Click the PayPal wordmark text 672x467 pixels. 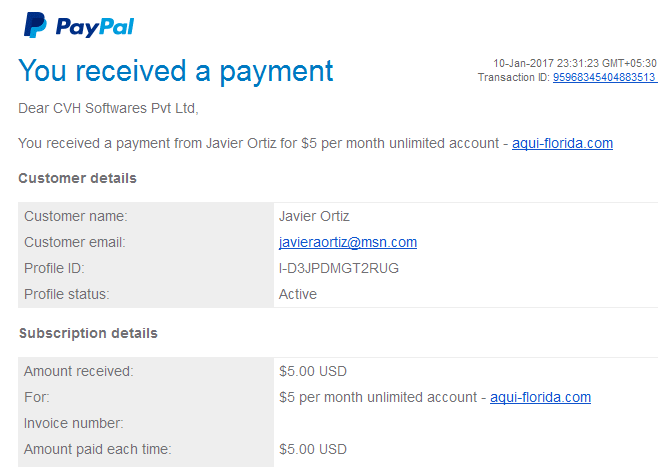tap(95, 27)
